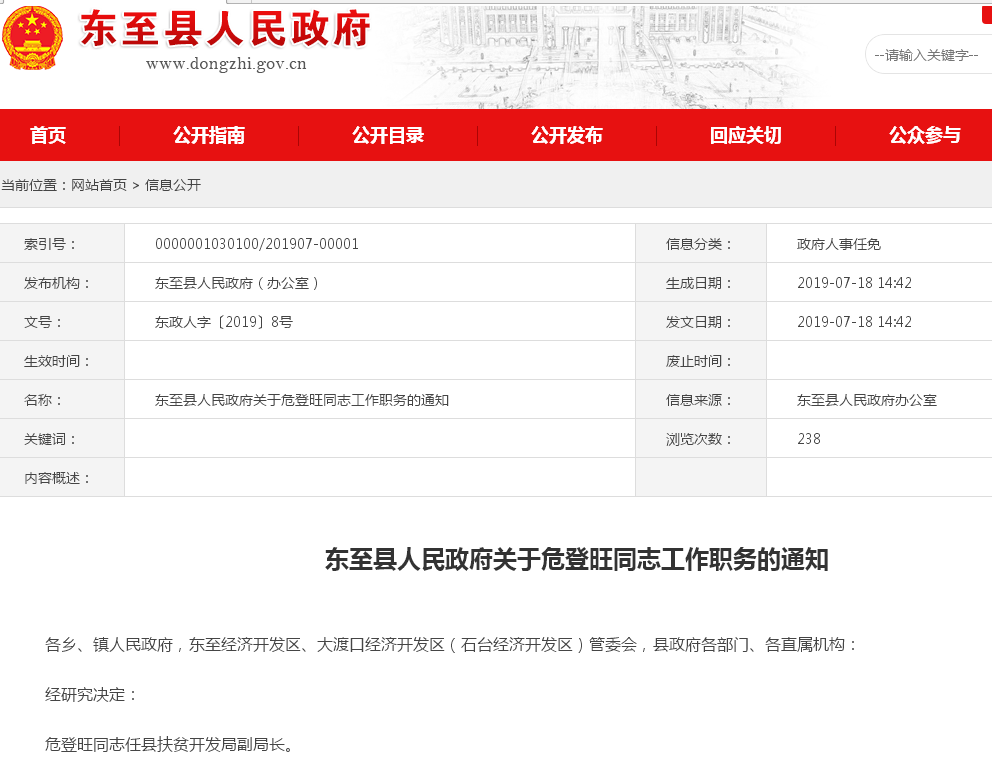
Task: Click the 废止时间 label cell
Action: click(x=701, y=361)
